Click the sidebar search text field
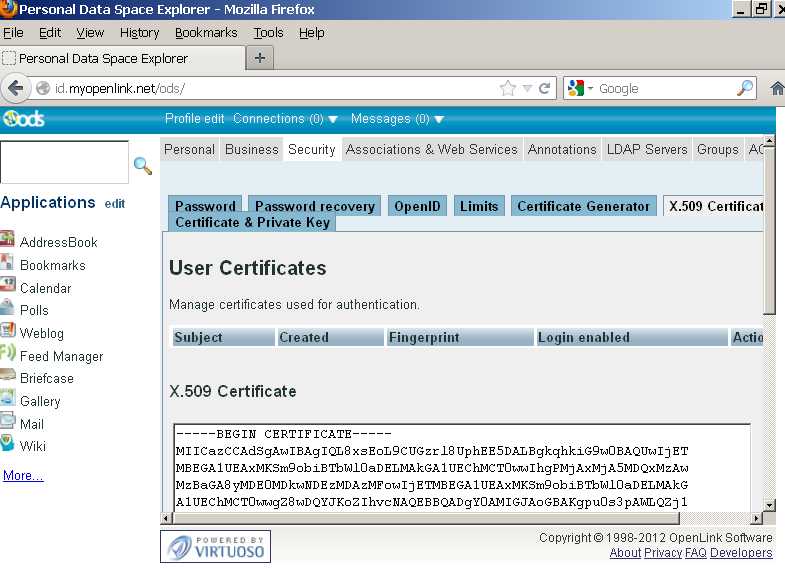The image size is (785, 569). click(x=65, y=162)
